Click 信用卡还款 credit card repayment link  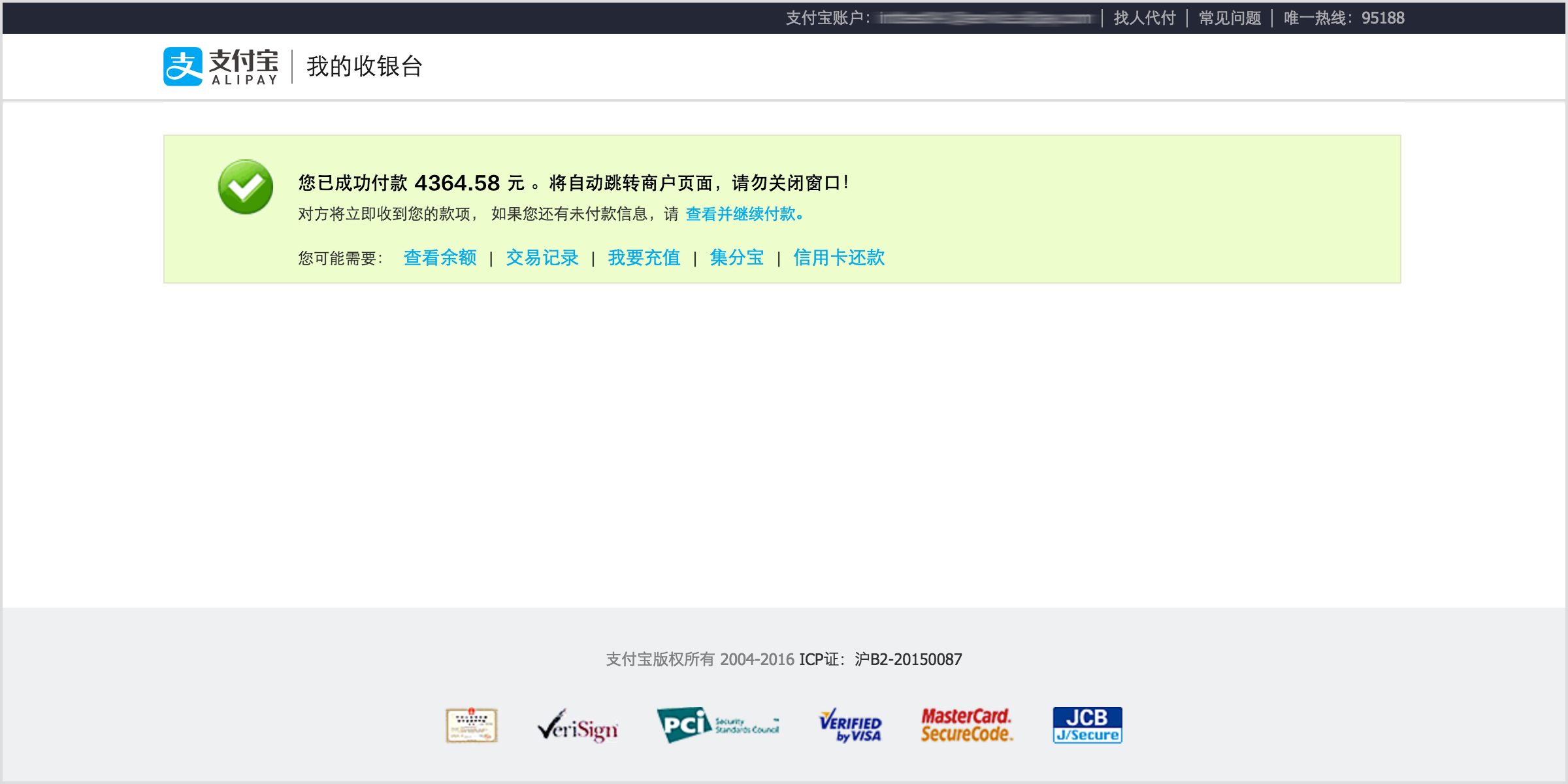838,257
